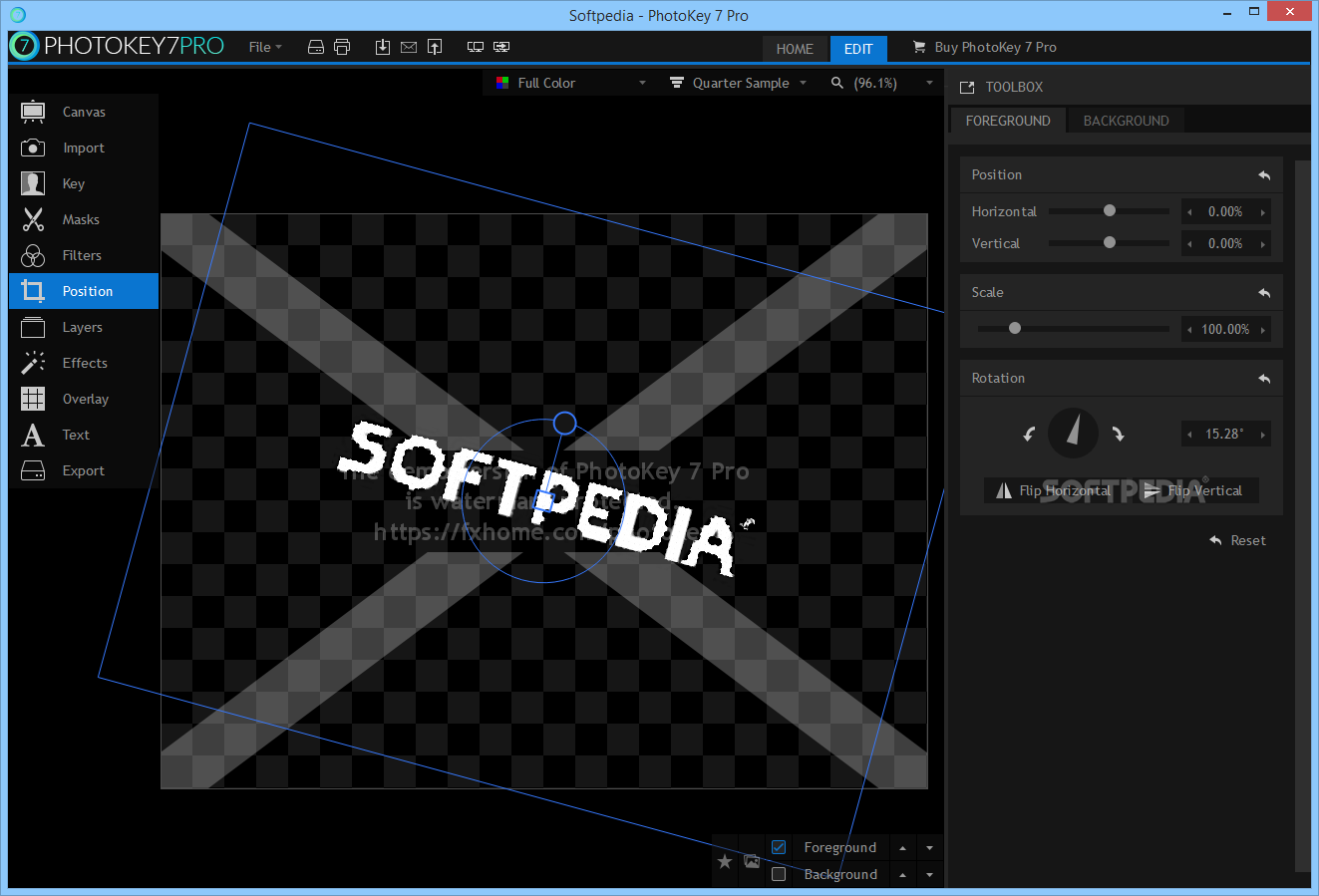Click the email envelope toolbar icon
This screenshot has height=896, width=1319.
pos(409,47)
